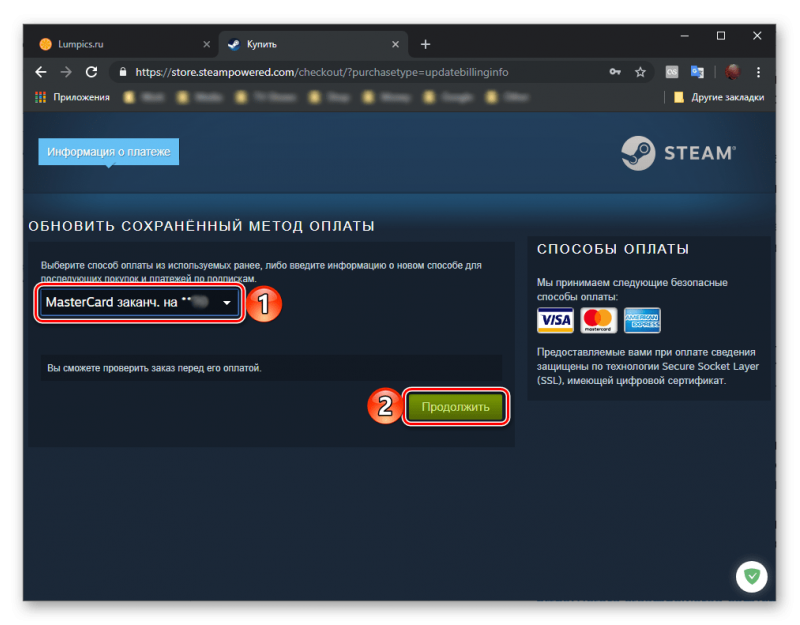Go back with the browser back arrow
800x625 pixels.
41,72
